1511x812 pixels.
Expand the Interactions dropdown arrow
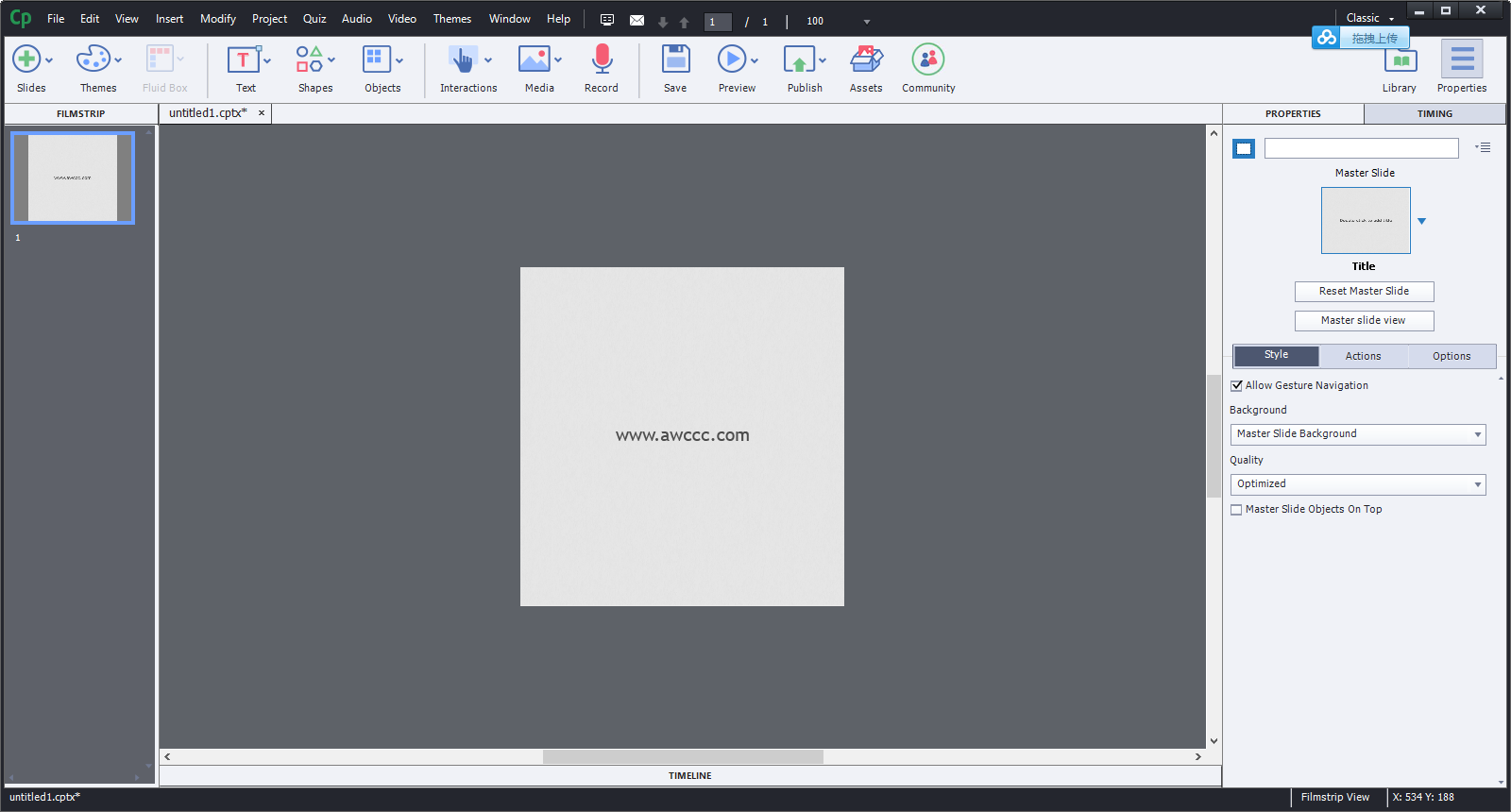488,60
